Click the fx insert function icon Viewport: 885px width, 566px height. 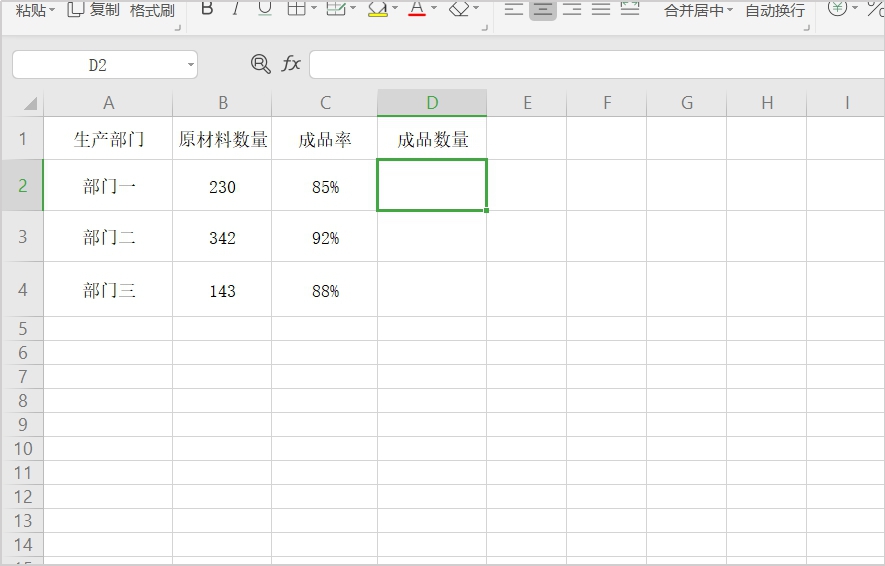pos(291,64)
